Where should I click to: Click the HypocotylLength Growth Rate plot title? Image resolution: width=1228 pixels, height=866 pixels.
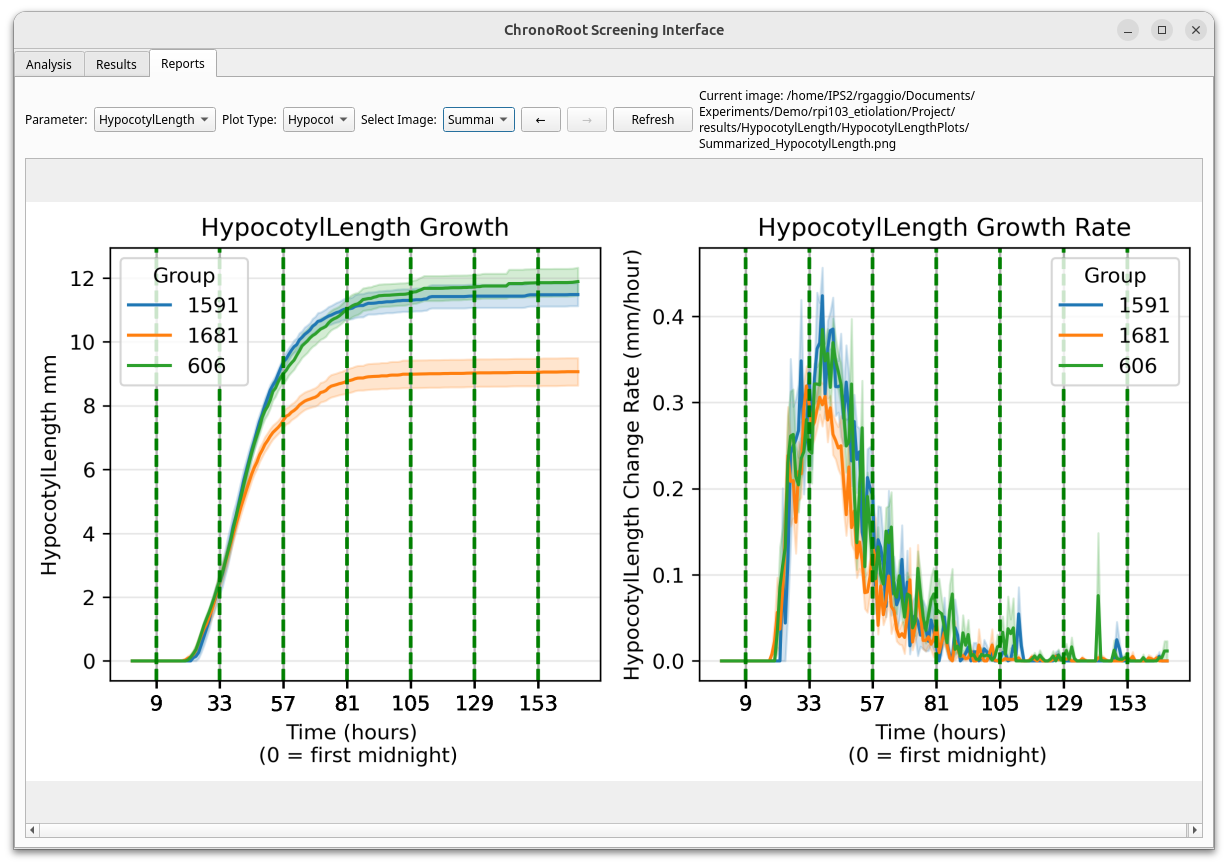click(944, 228)
